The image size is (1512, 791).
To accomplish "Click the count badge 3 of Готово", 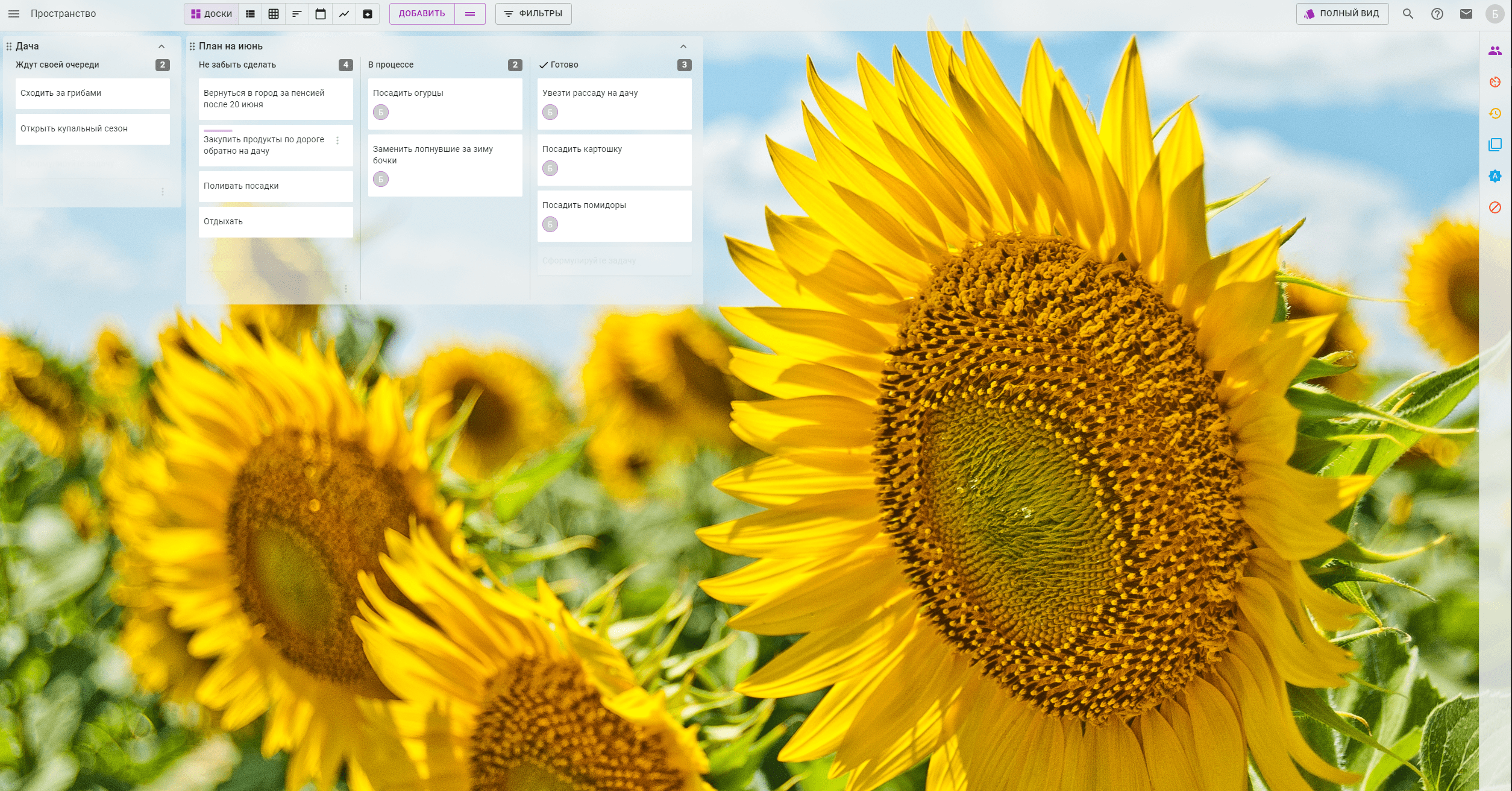I will click(685, 65).
